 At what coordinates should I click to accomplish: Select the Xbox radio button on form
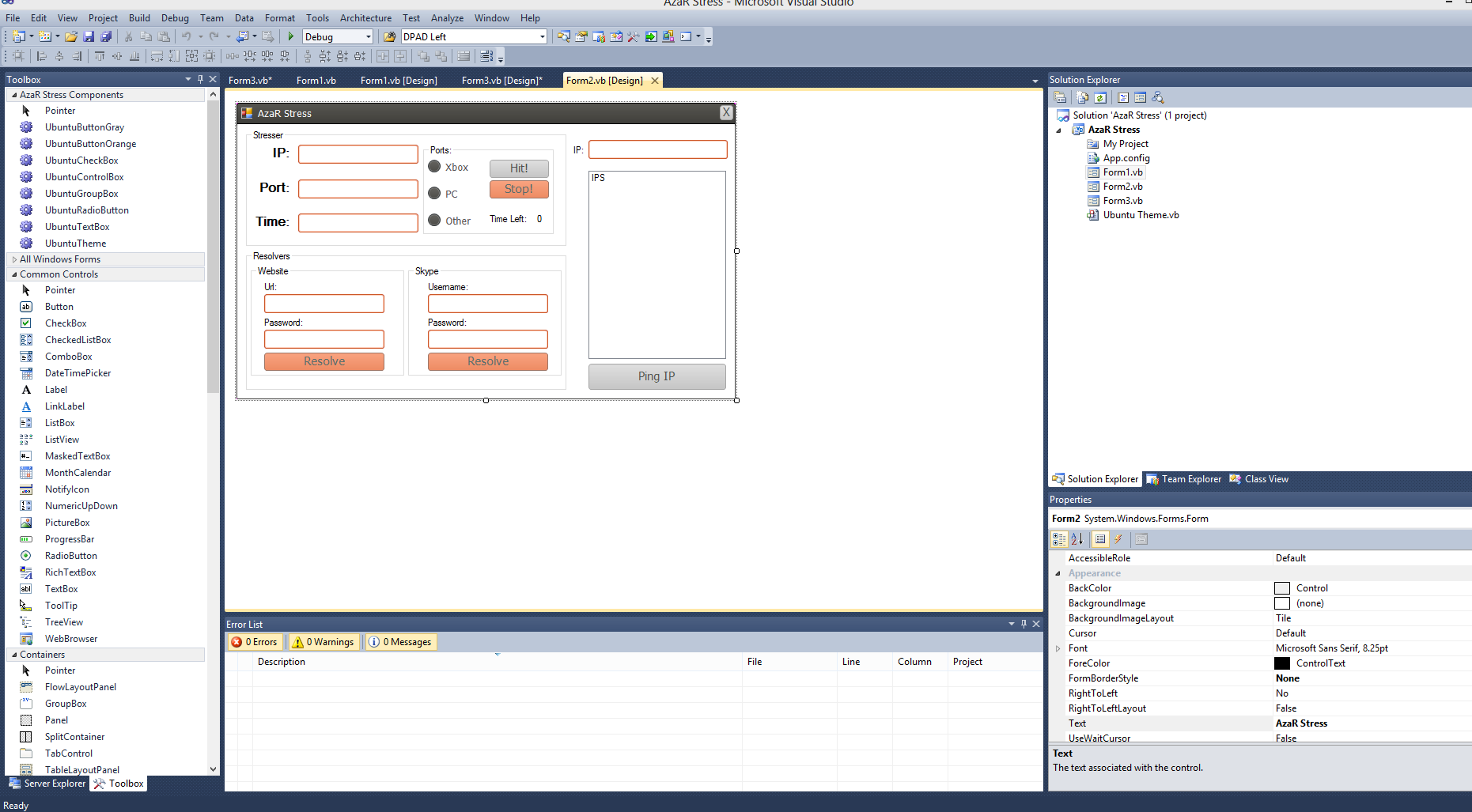[434, 167]
